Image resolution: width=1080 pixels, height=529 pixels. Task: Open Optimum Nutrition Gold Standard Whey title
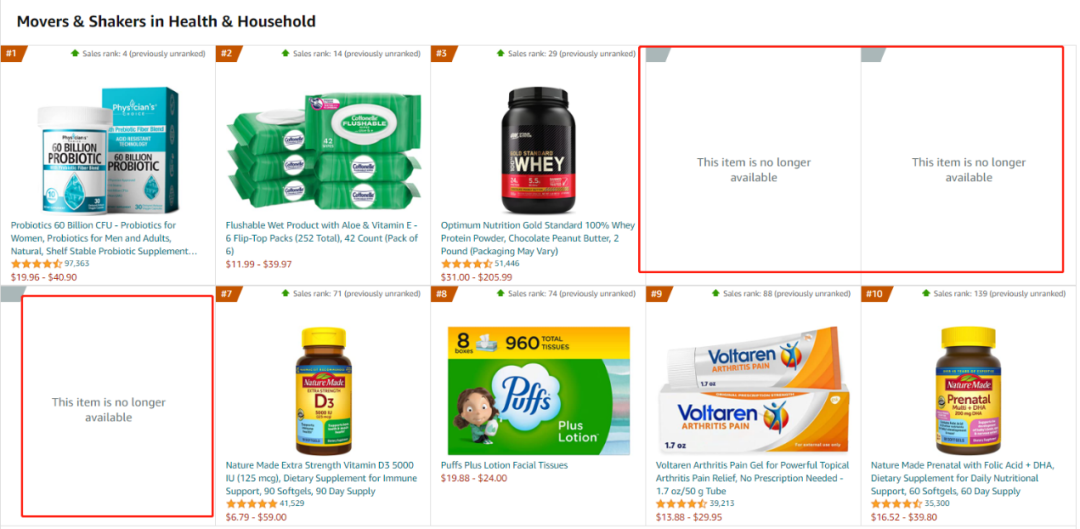pyautogui.click(x=537, y=238)
